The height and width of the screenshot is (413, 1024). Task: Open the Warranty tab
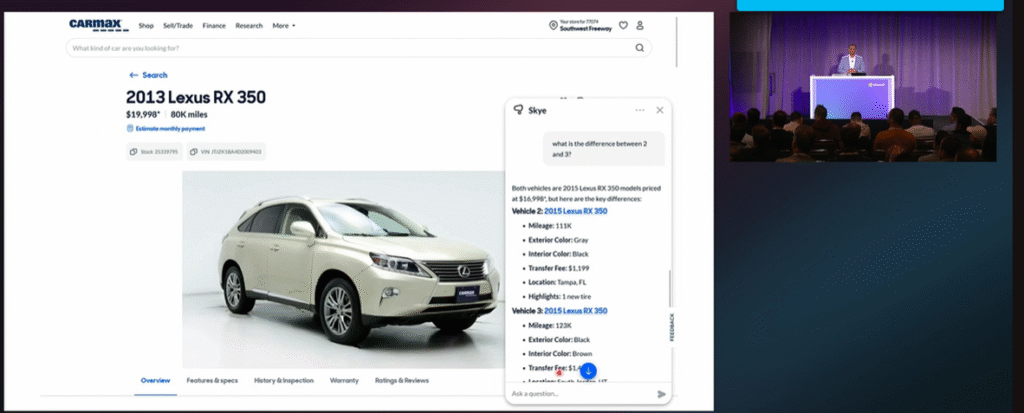(344, 380)
